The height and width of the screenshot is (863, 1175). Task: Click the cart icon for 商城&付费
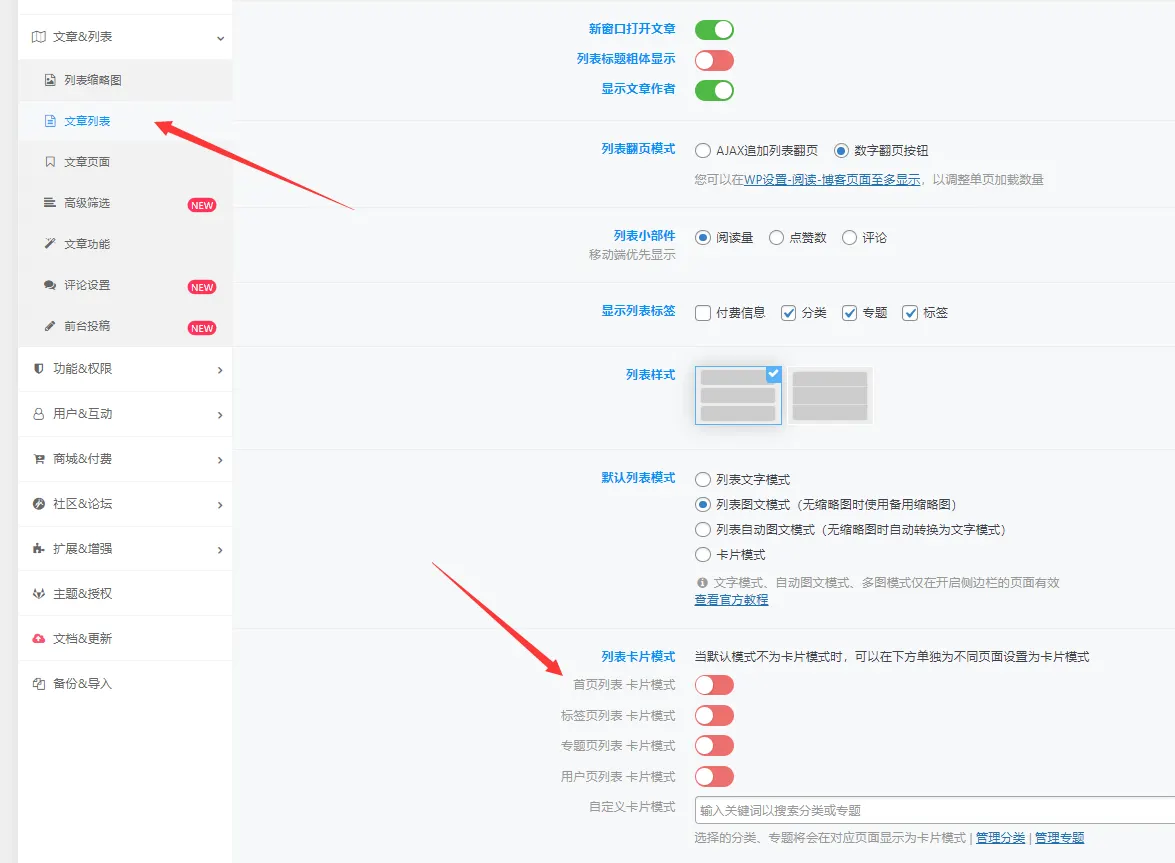click(x=39, y=458)
